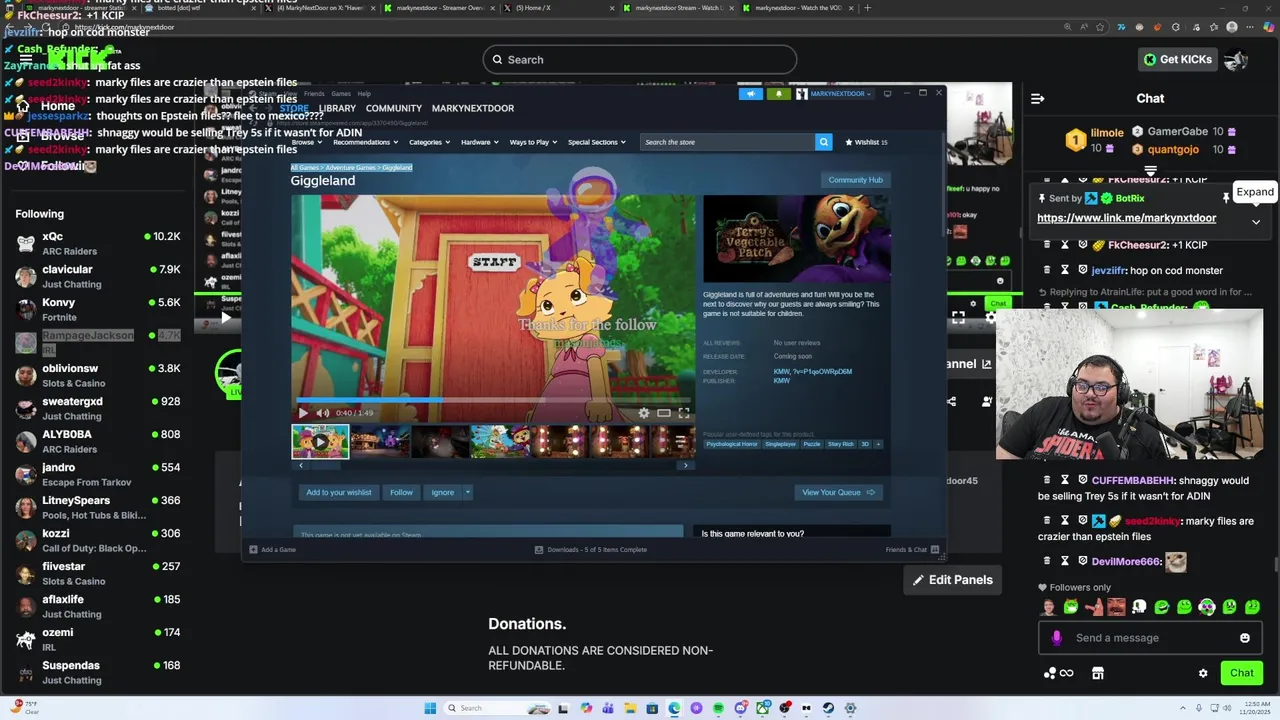Toggle theater mode on the trailer

[x=664, y=413]
